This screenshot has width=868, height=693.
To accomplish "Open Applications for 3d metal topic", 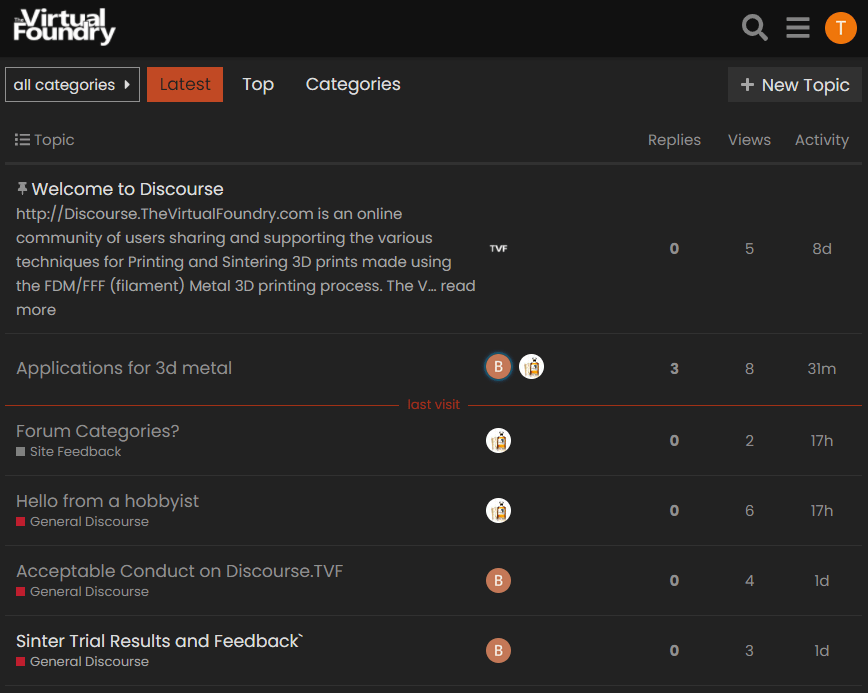I will pos(124,368).
